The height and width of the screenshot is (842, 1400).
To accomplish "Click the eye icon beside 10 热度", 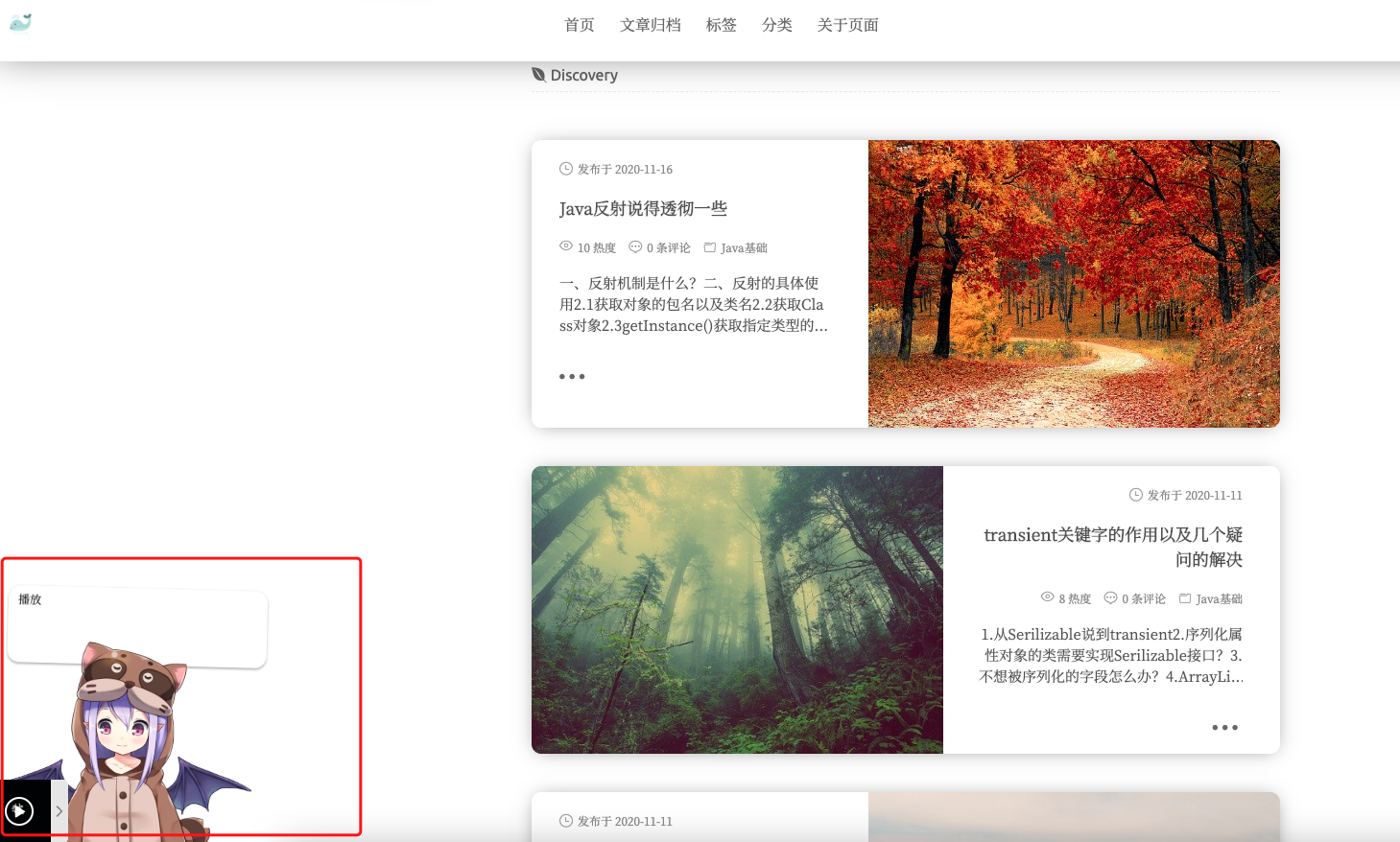I will point(566,246).
